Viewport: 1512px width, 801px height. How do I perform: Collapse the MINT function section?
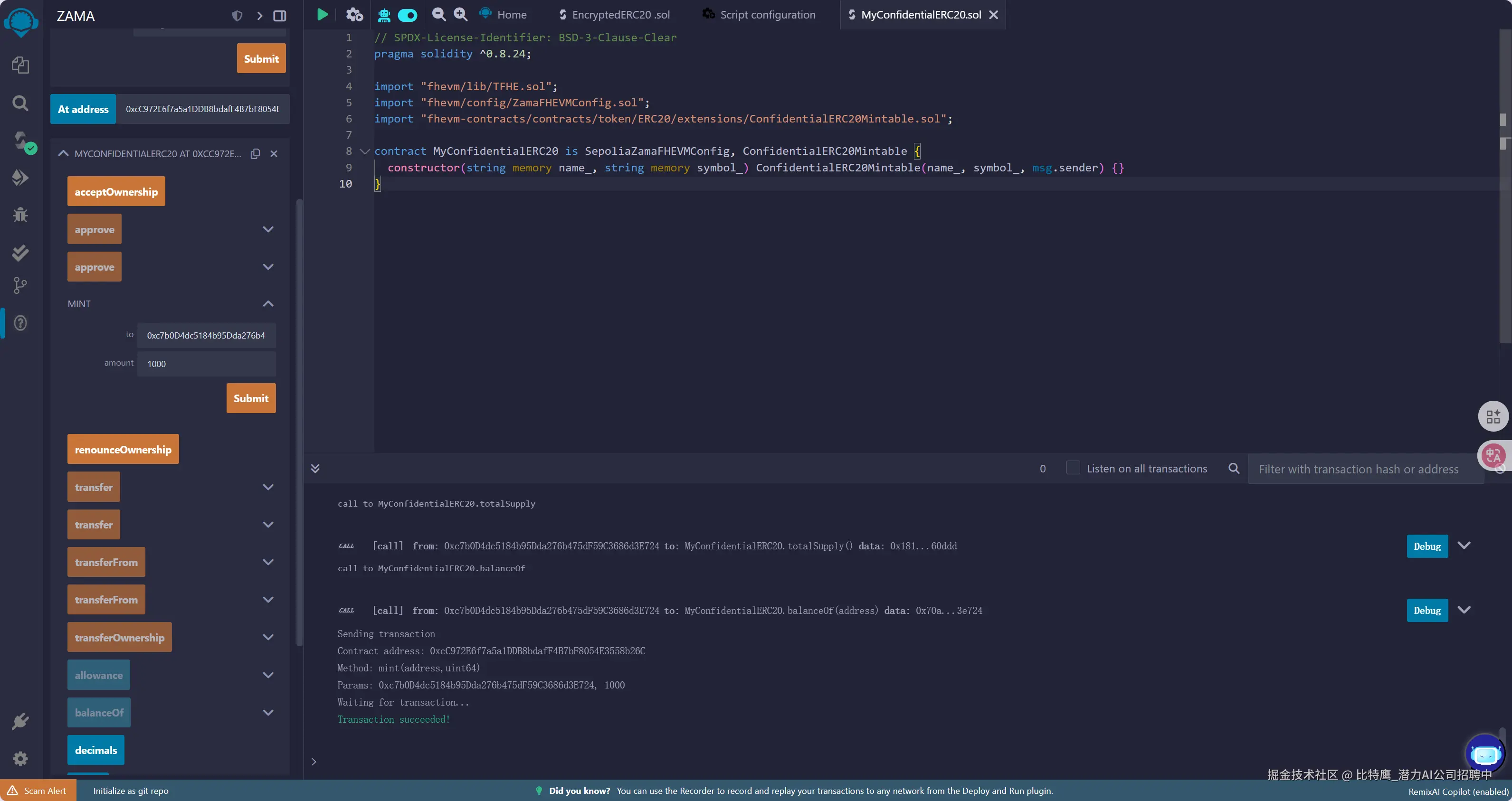[x=267, y=303]
